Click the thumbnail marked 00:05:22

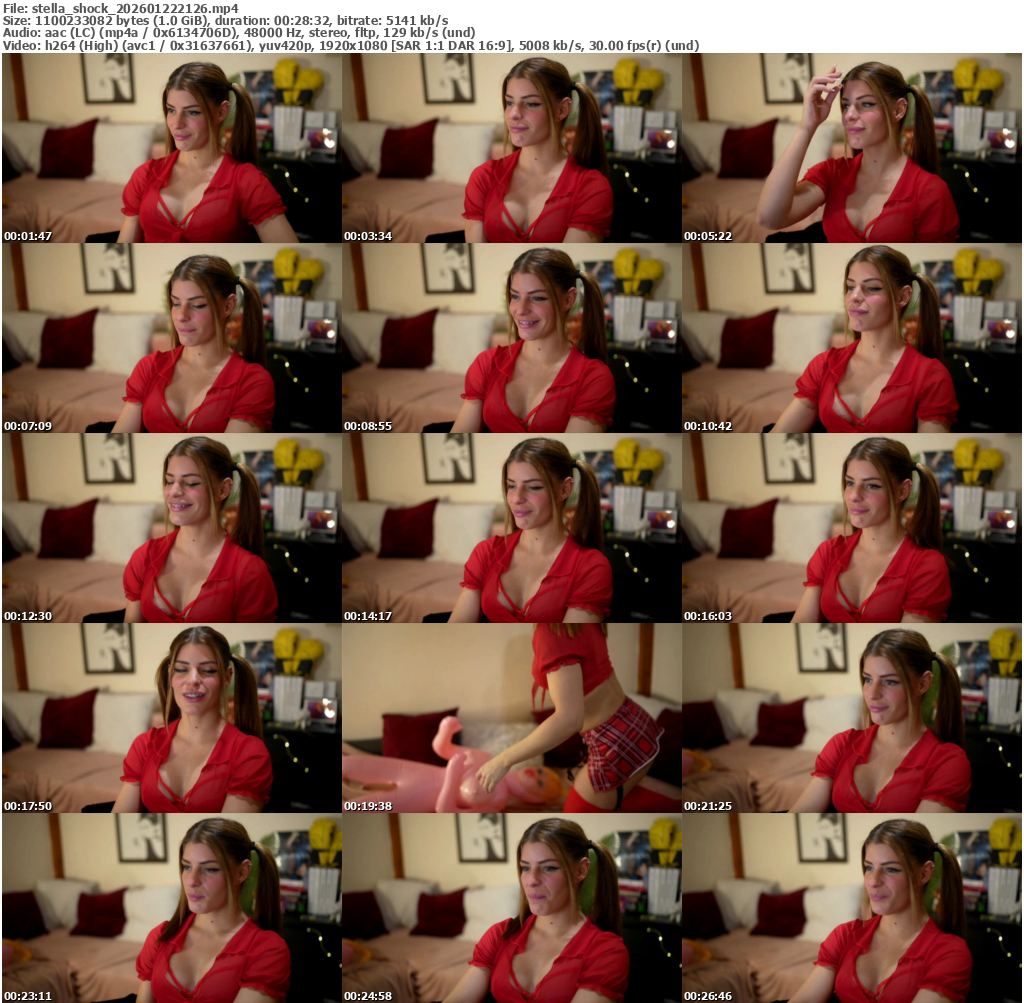(852, 148)
